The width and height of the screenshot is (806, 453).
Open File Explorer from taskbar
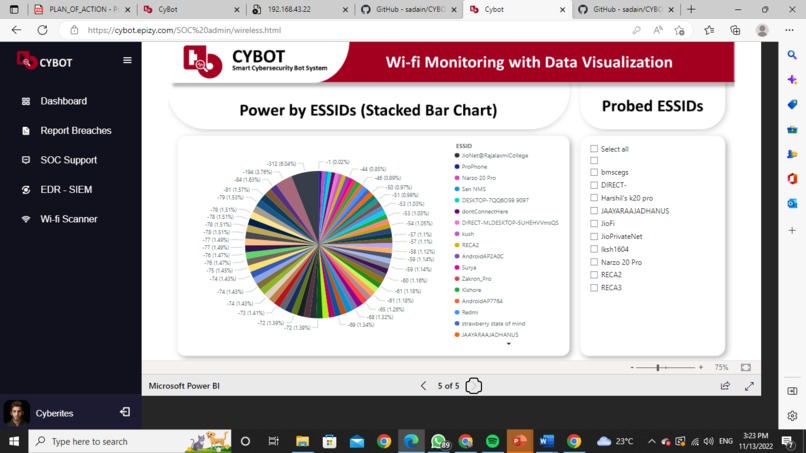tap(302, 441)
